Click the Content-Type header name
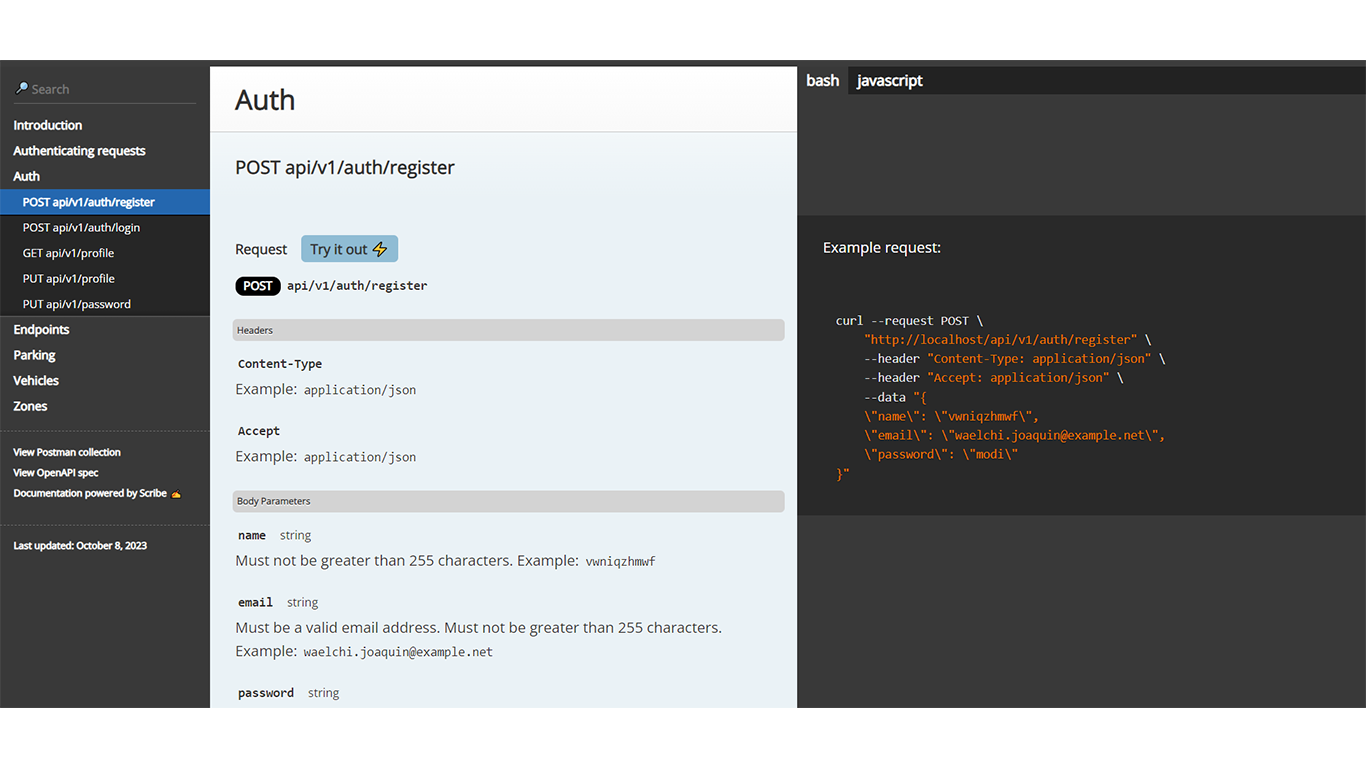The width and height of the screenshot is (1366, 768). [x=280, y=364]
